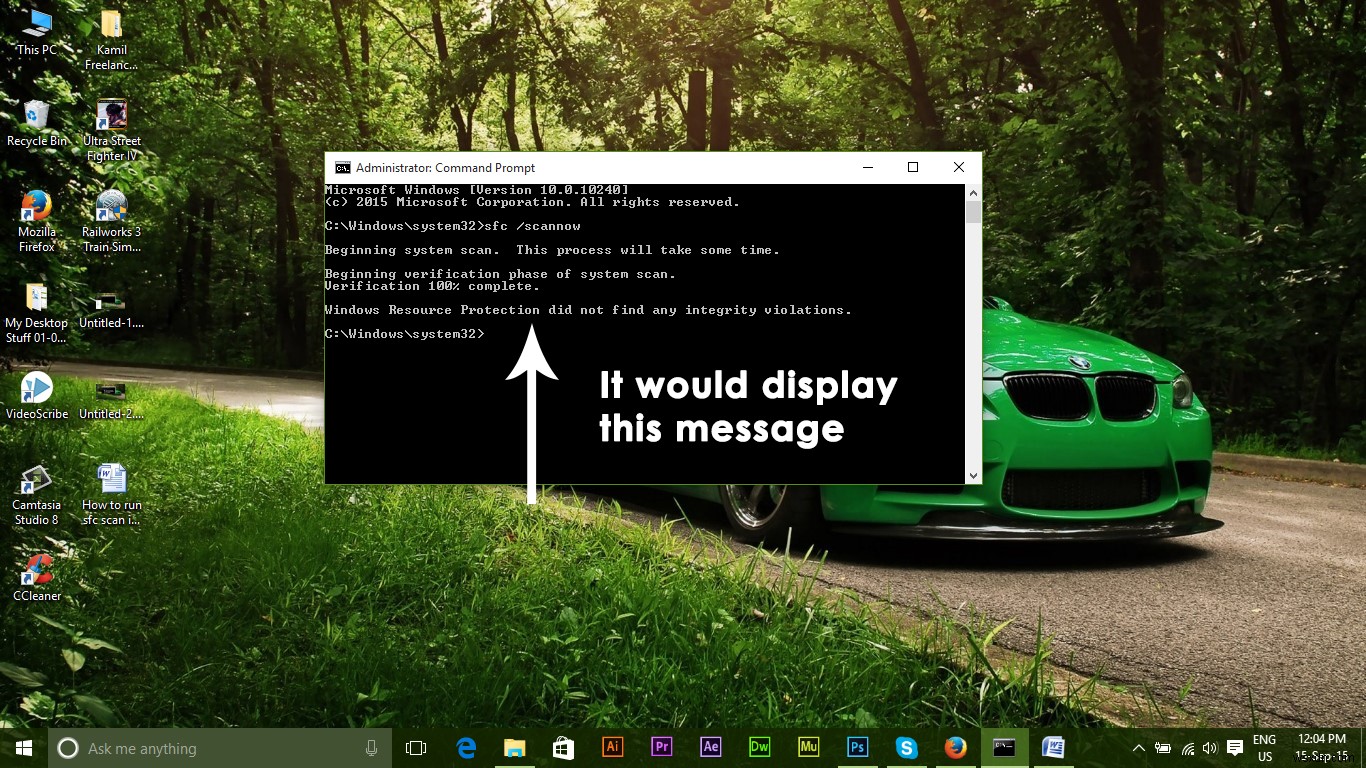Launch Ultra Street Fighter IV shortcut

click(111, 131)
